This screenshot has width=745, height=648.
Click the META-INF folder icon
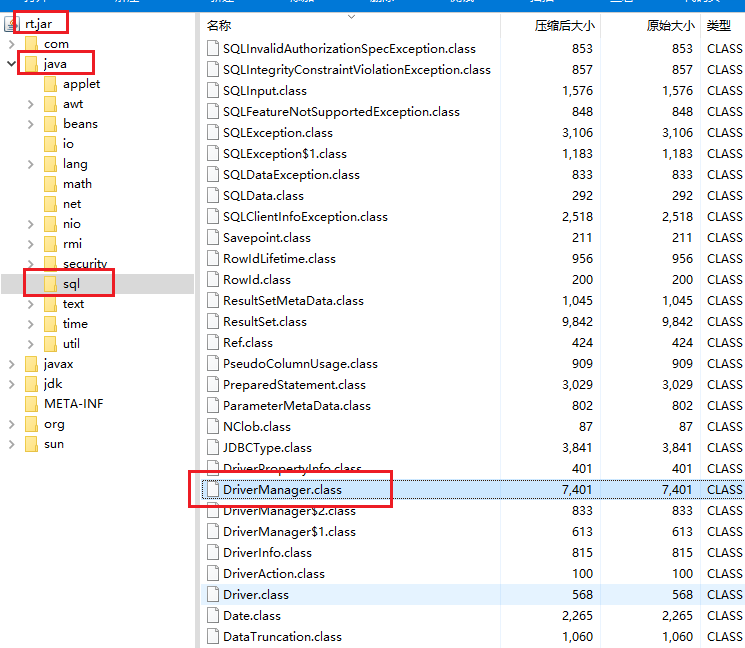point(31,404)
